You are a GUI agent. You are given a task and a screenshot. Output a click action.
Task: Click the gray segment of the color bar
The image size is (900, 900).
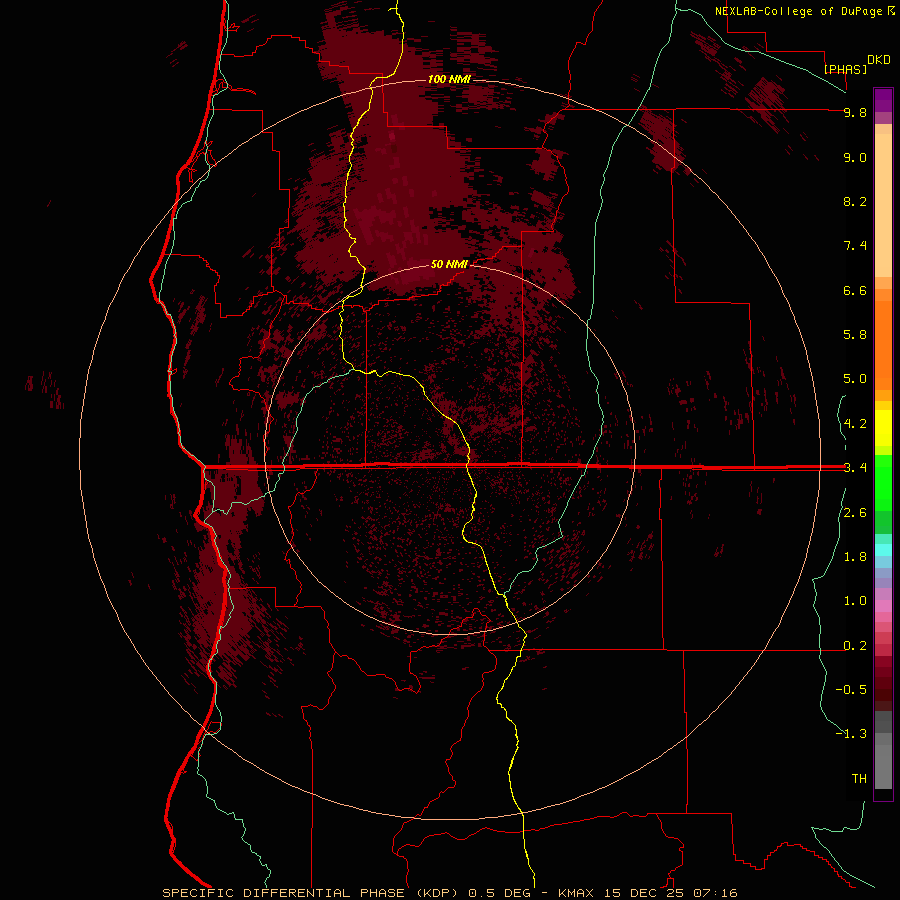click(x=883, y=752)
